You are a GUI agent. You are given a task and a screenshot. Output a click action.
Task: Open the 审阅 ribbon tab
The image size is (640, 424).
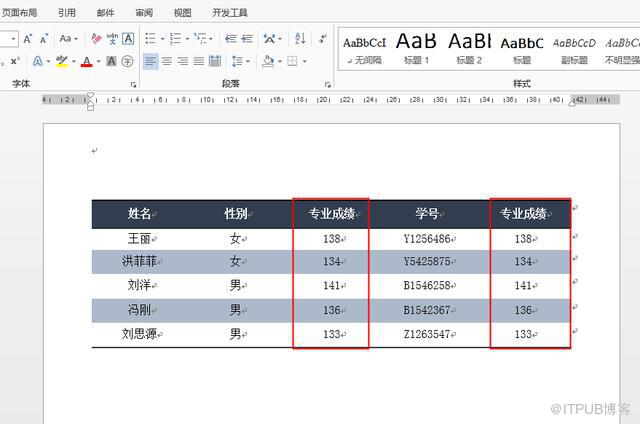coord(144,13)
